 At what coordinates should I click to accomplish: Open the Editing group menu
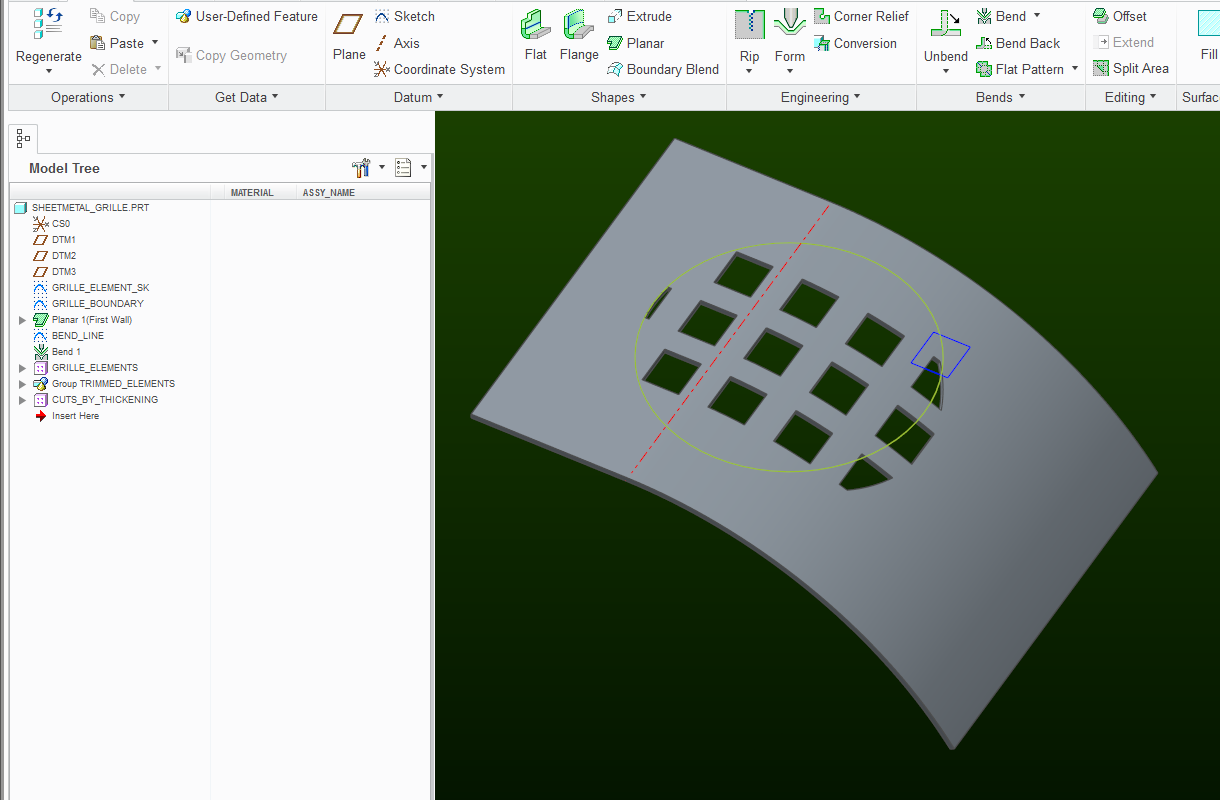(x=1130, y=97)
